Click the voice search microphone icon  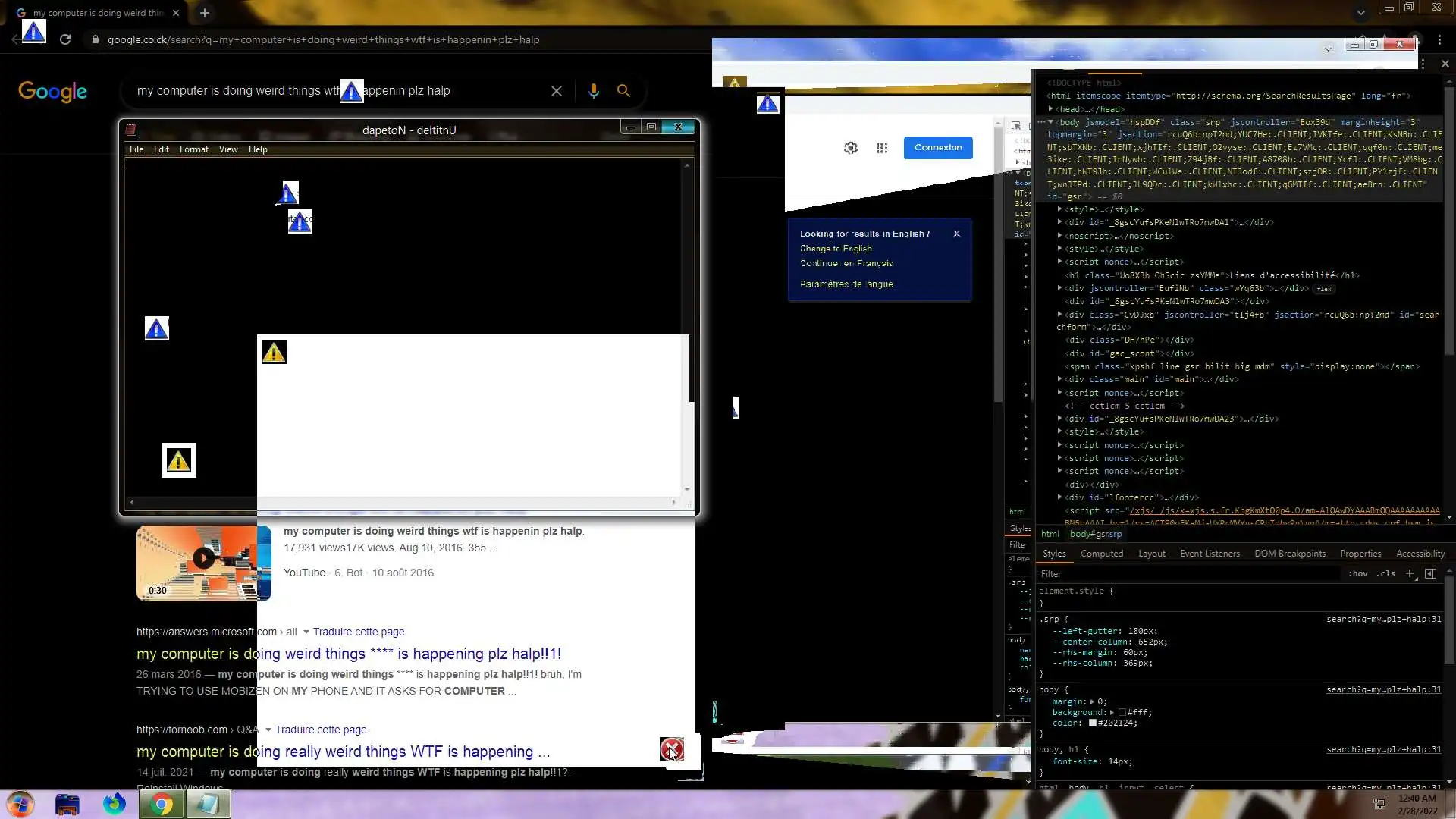[594, 90]
